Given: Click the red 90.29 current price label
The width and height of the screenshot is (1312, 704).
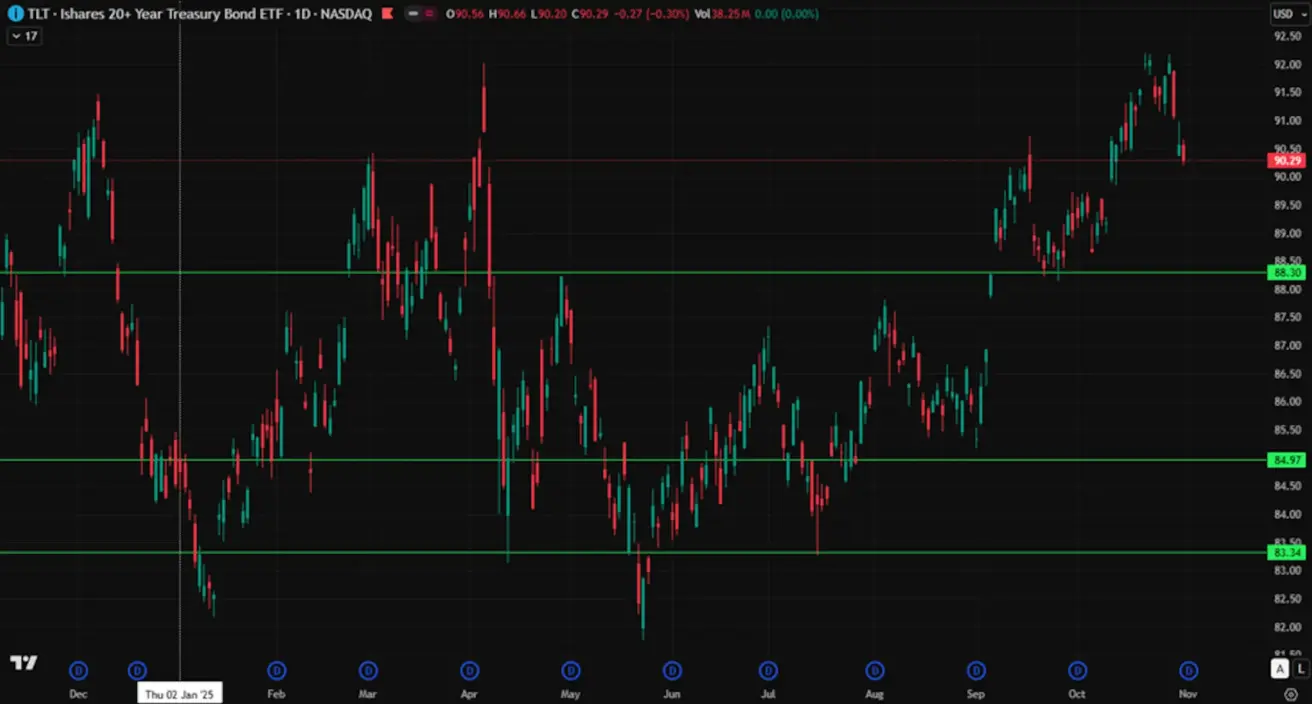Looking at the screenshot, I should 1285,160.
